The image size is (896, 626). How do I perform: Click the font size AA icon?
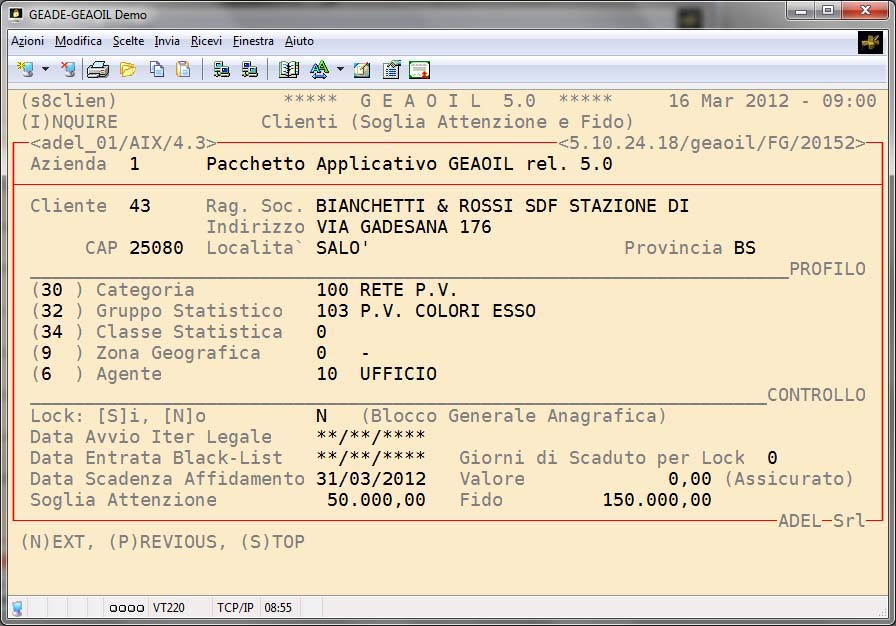point(319,70)
